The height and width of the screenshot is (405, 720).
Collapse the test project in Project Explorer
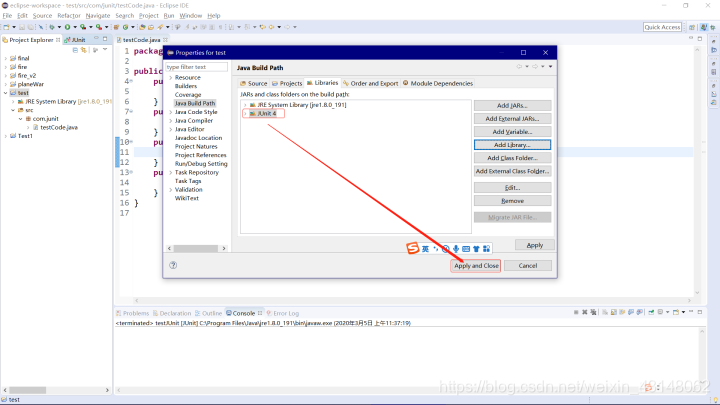click(6, 93)
